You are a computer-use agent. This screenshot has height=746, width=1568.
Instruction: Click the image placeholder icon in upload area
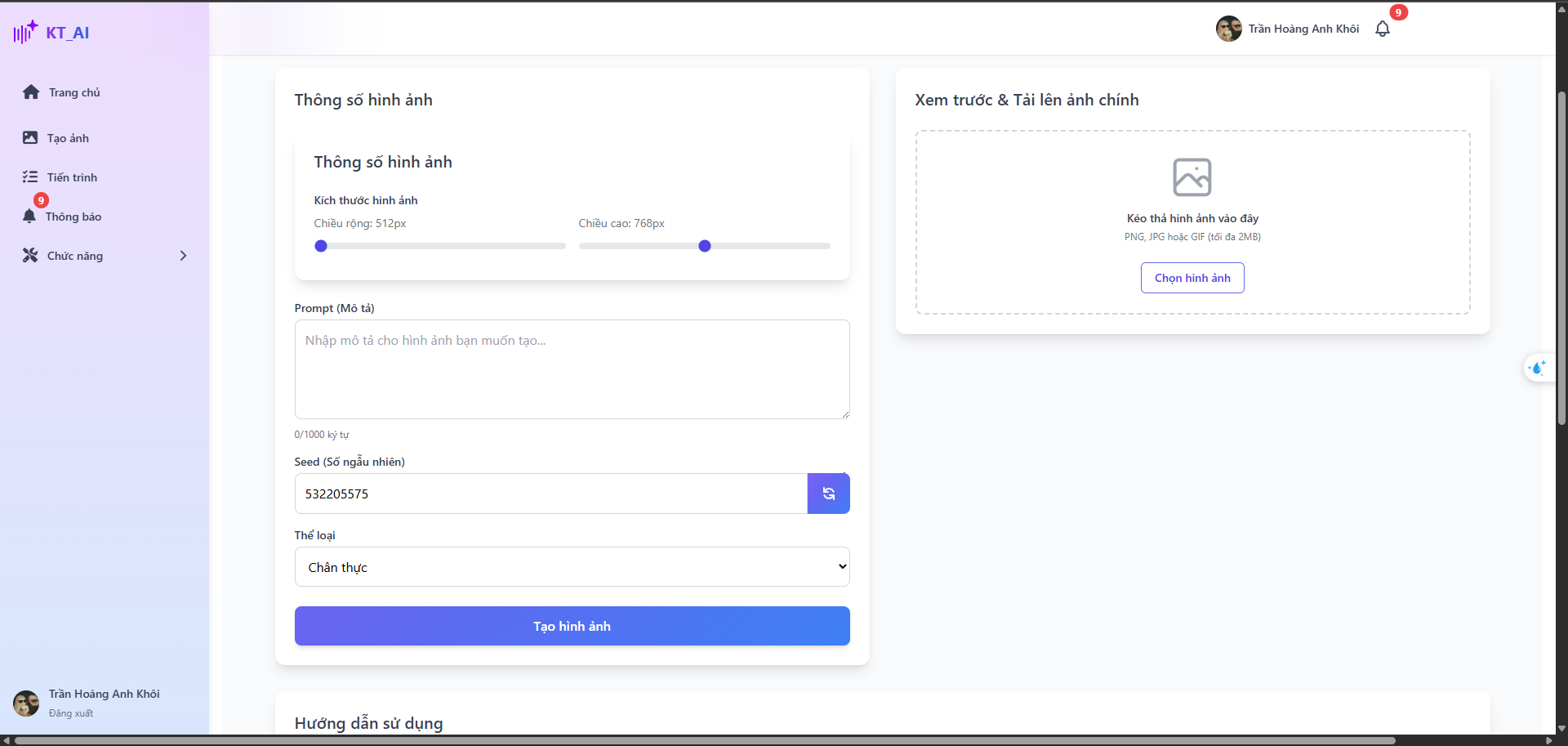1192,177
